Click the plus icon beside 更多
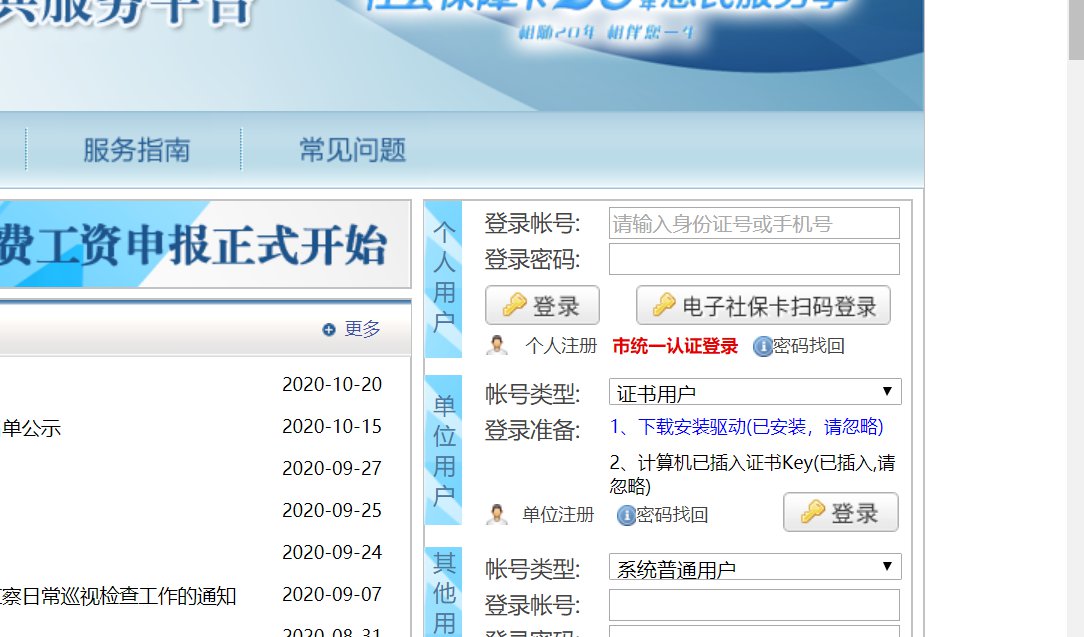 point(328,330)
